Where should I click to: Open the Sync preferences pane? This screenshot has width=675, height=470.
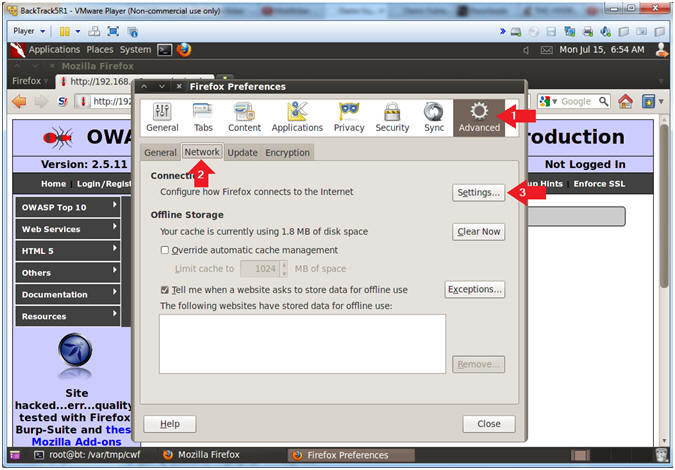433,117
